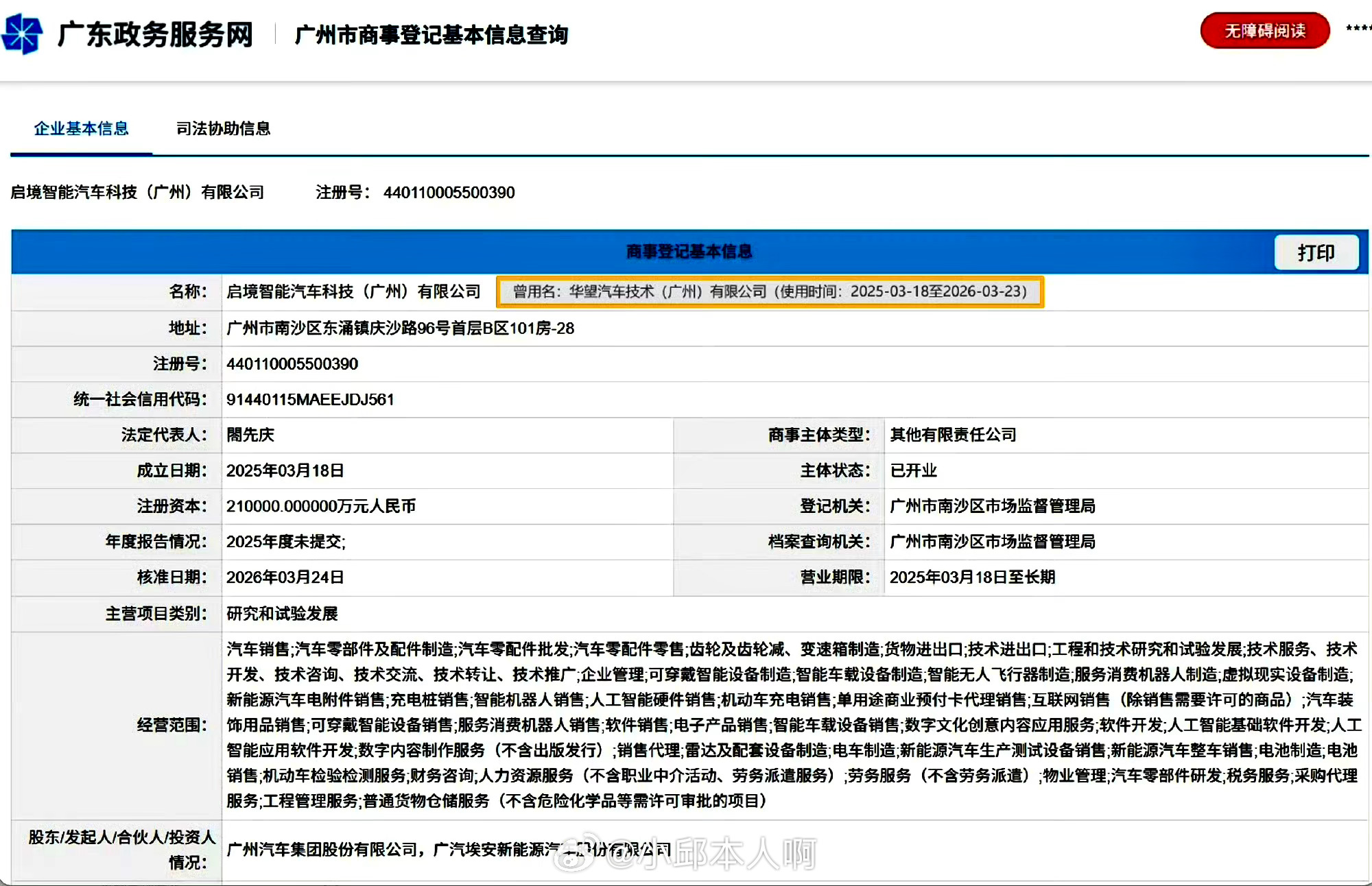The image size is (1372, 886).
Task: Click the 注册号 value in the table
Action: click(292, 363)
